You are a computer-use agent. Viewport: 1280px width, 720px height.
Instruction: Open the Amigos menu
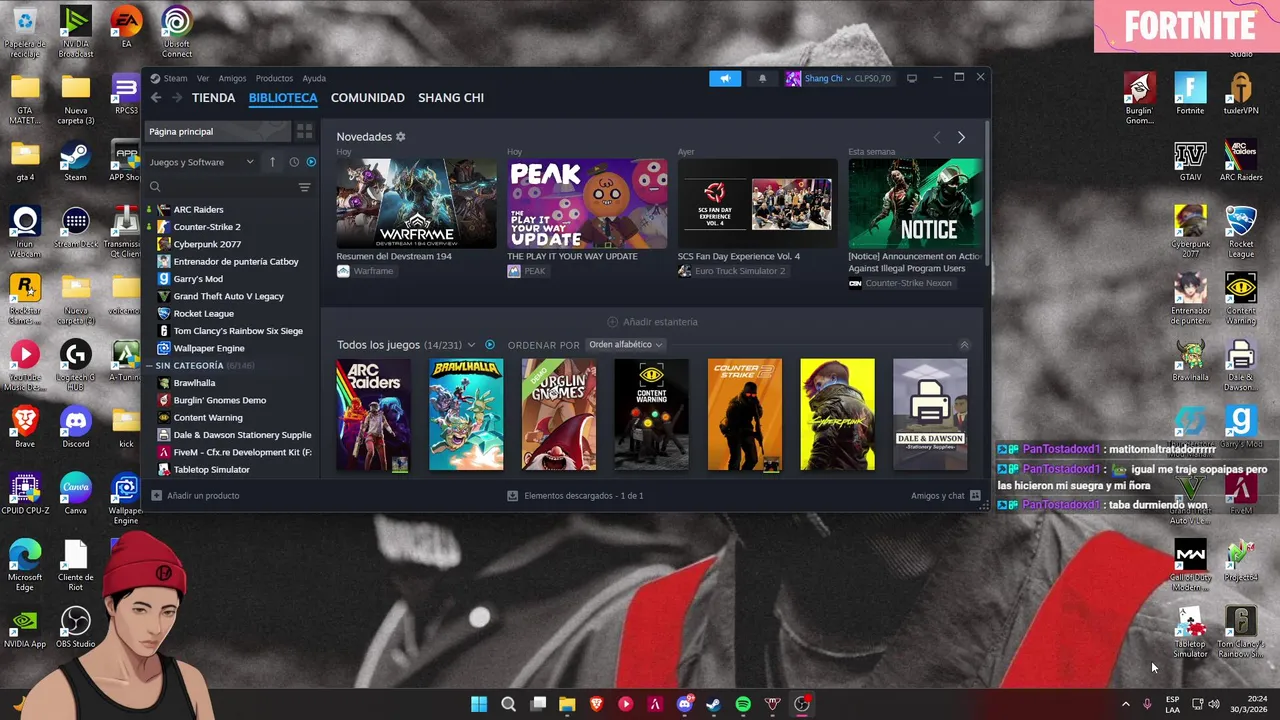[x=232, y=78]
